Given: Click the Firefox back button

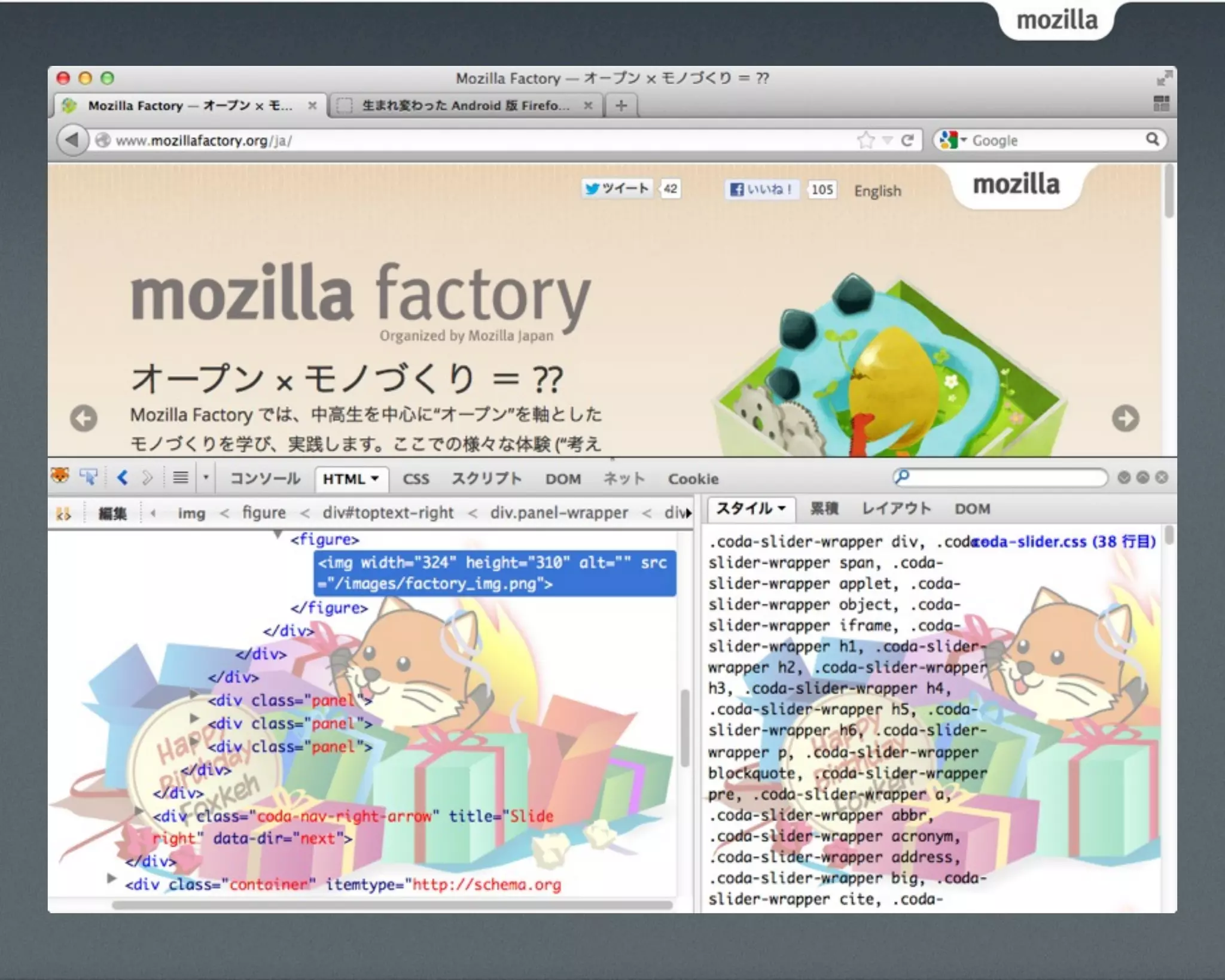Looking at the screenshot, I should pyautogui.click(x=72, y=140).
